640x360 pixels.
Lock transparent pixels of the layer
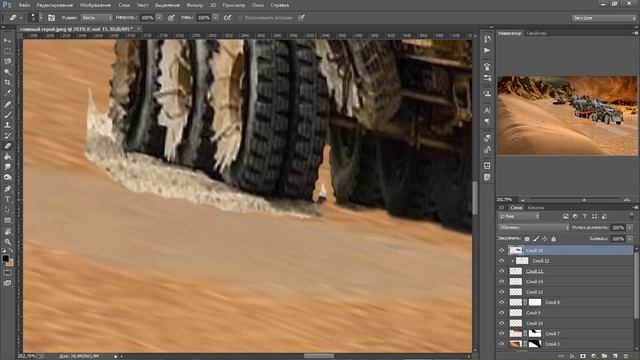527,239
